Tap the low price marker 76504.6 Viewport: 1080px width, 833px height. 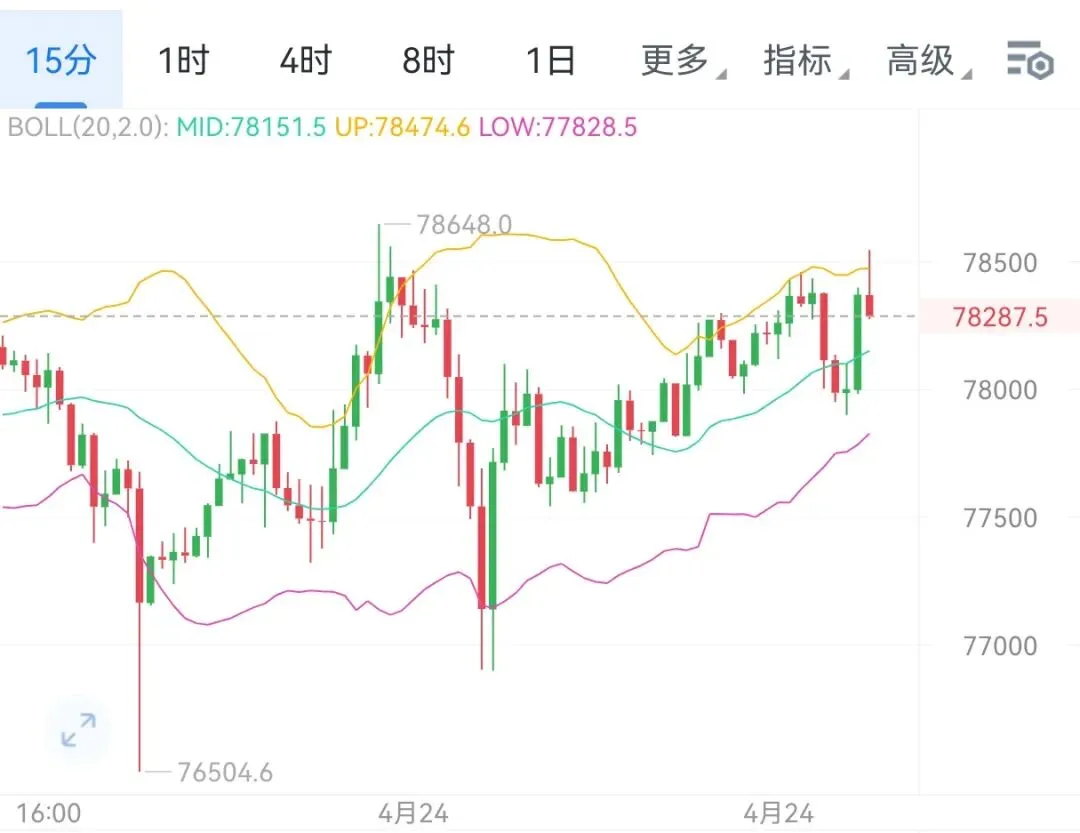pyautogui.click(x=224, y=772)
